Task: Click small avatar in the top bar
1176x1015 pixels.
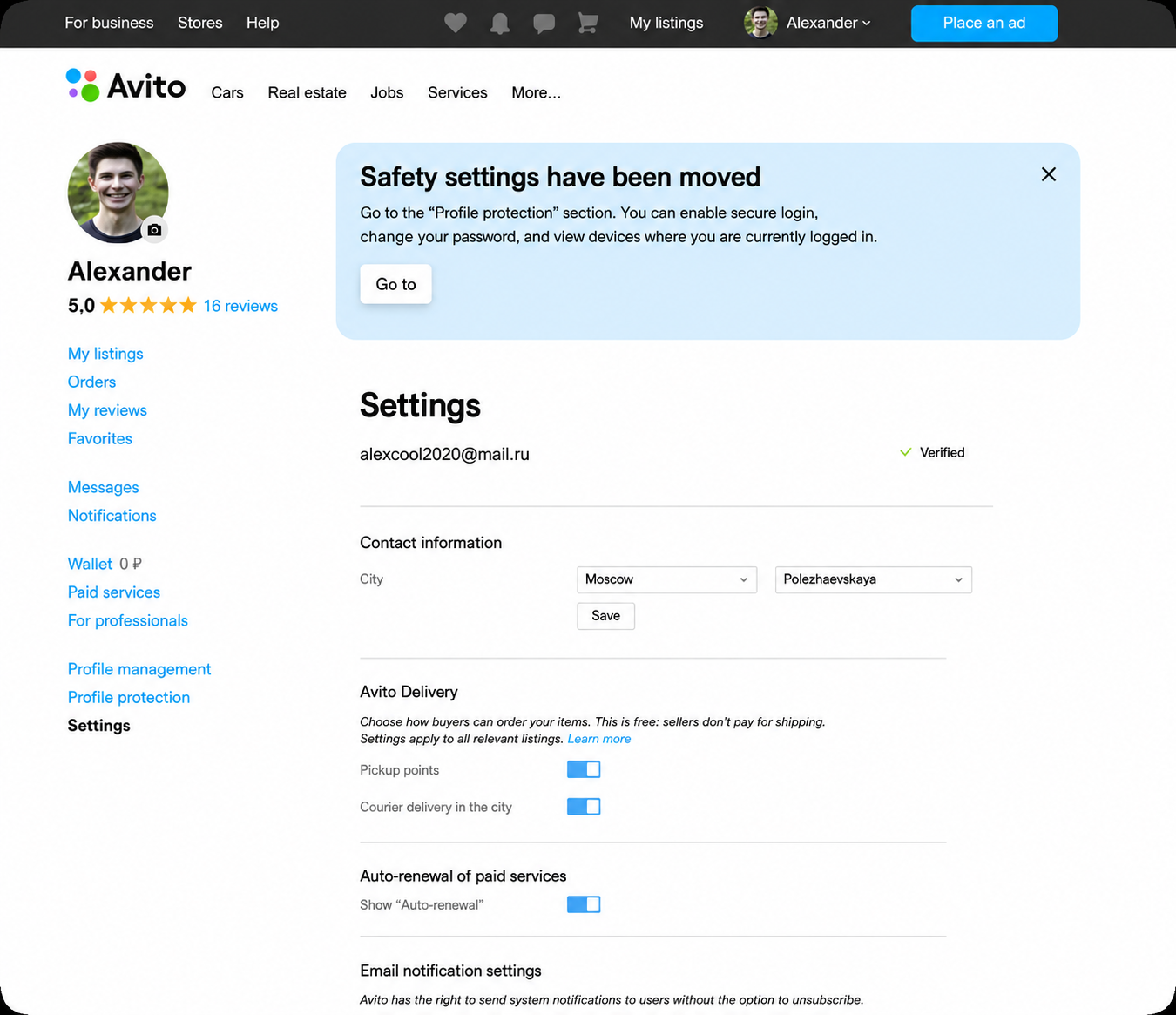Action: click(760, 23)
